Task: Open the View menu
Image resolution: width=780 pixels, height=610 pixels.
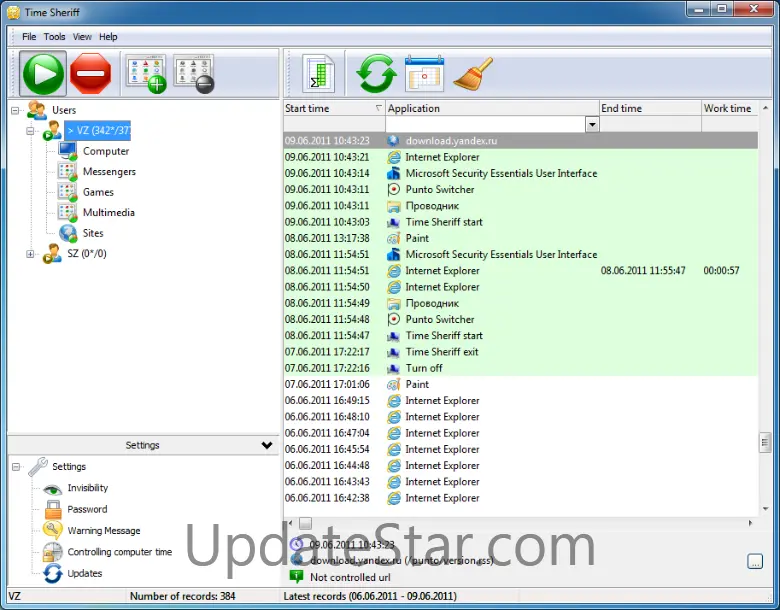Action: coord(82,37)
